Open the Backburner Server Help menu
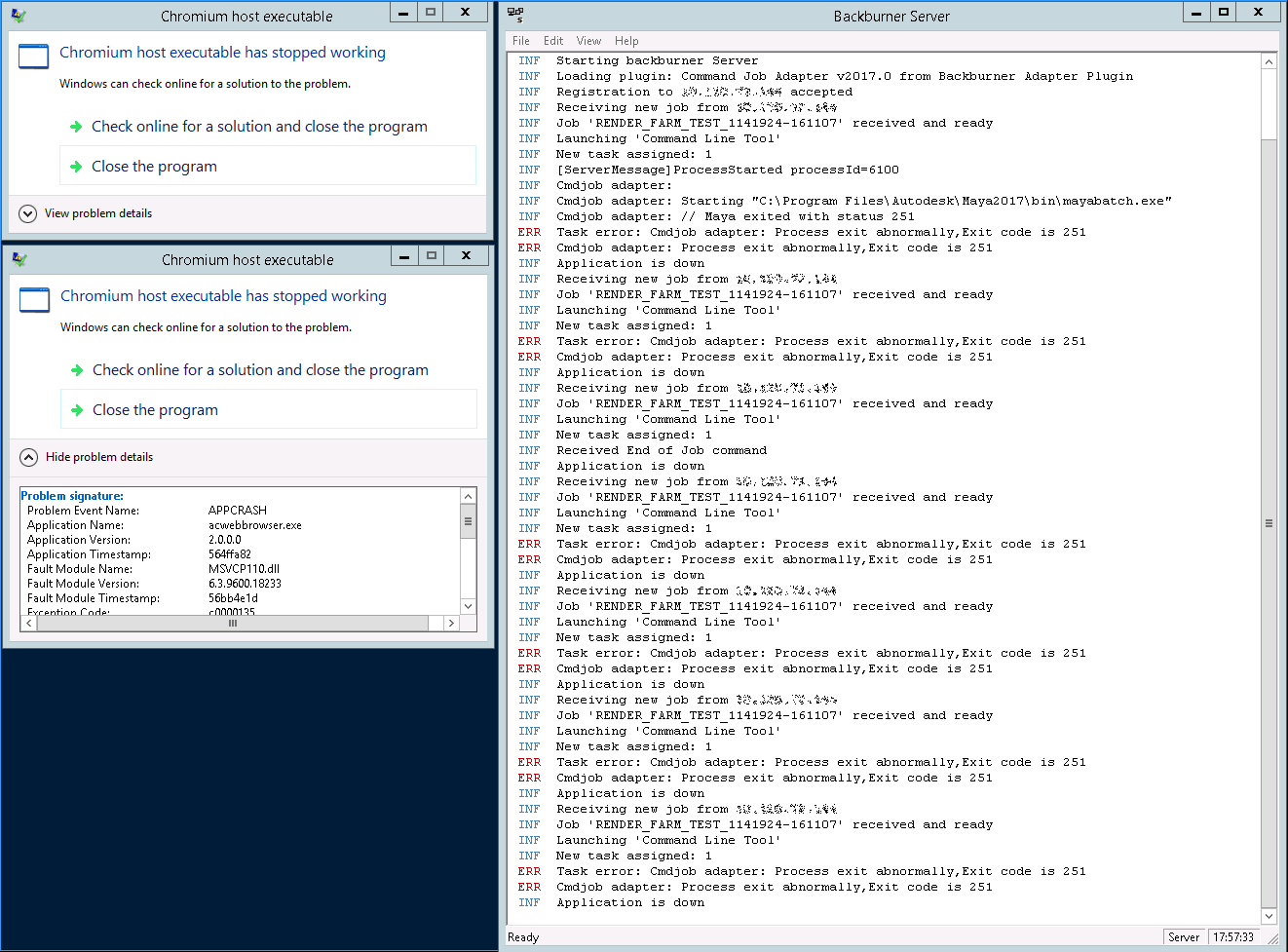 (x=626, y=41)
